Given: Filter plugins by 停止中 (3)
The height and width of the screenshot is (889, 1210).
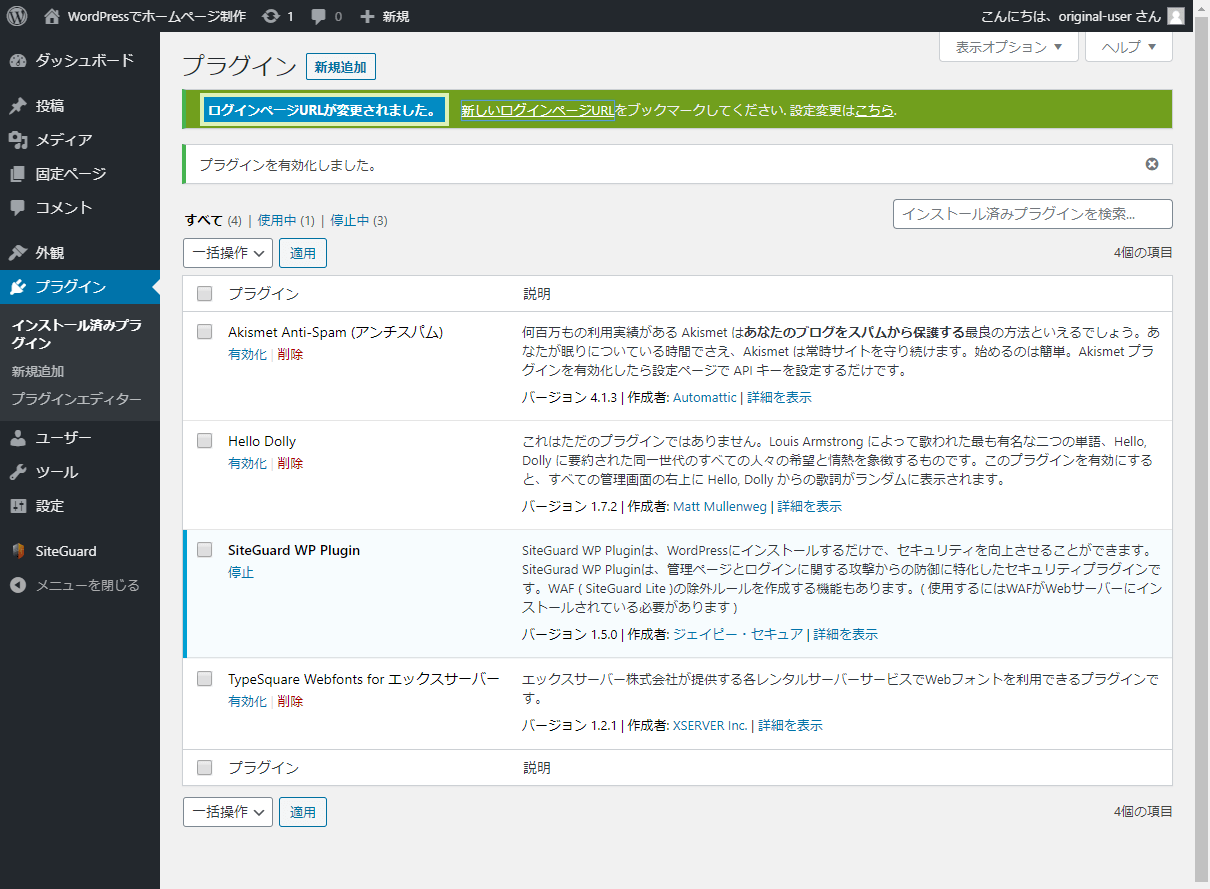Looking at the screenshot, I should point(359,220).
